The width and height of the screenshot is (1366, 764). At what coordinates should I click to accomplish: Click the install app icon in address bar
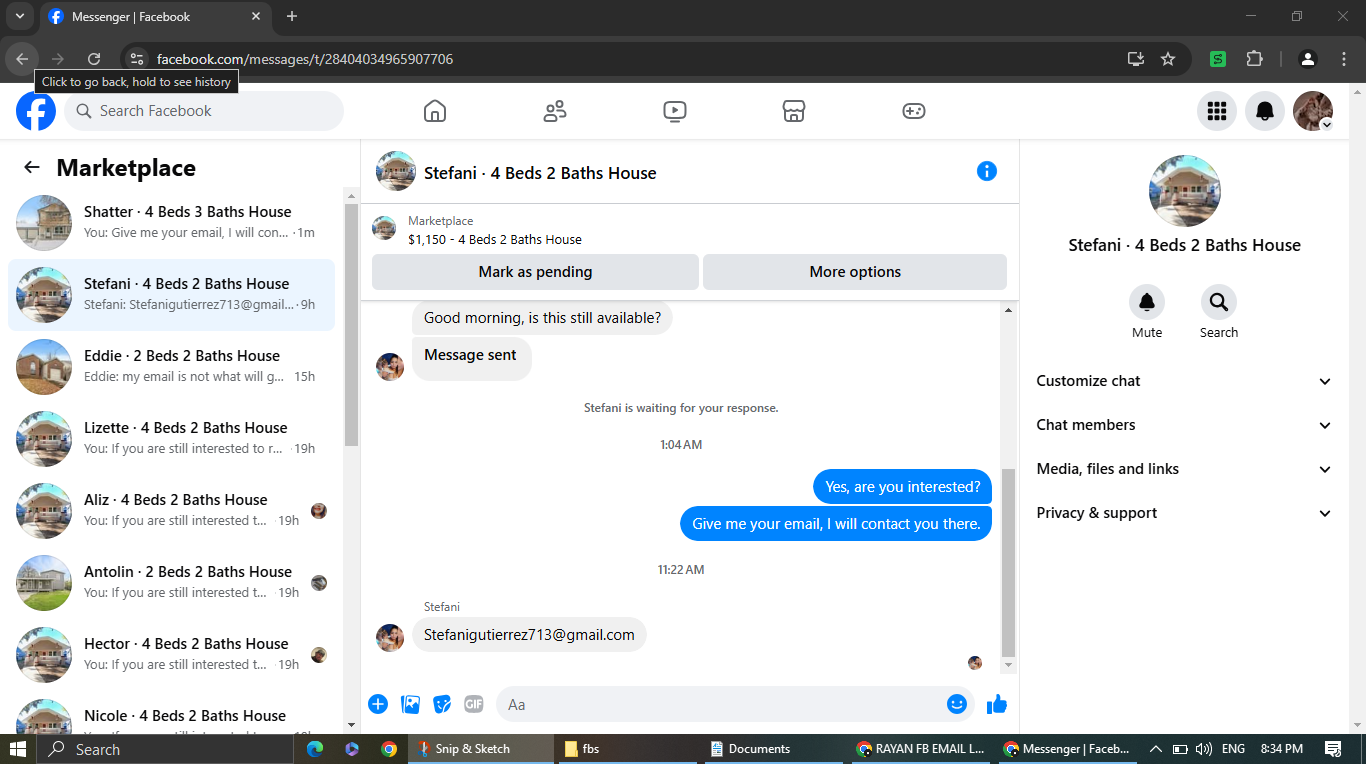pyautogui.click(x=1136, y=59)
